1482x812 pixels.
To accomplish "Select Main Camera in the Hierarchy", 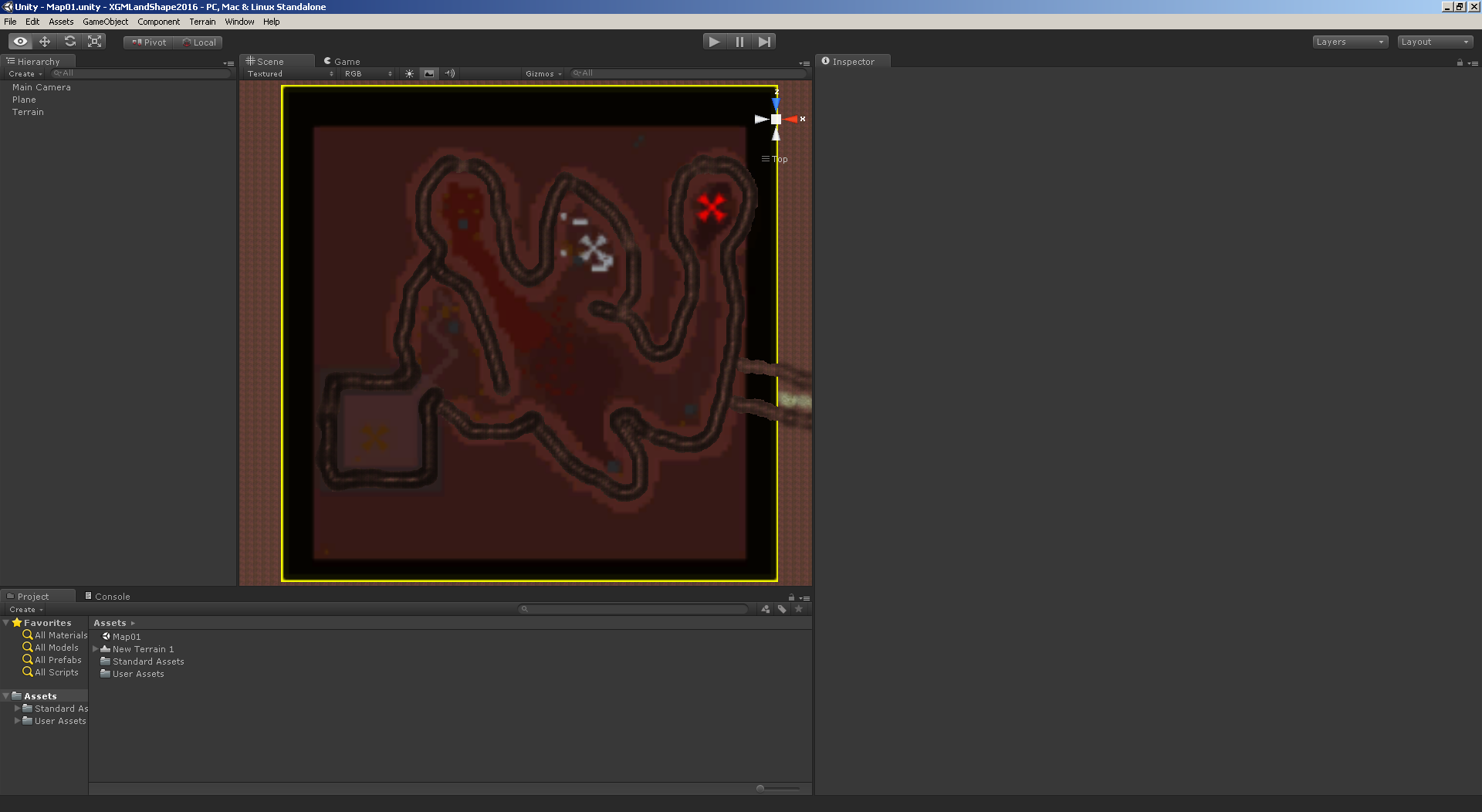I will click(x=42, y=87).
